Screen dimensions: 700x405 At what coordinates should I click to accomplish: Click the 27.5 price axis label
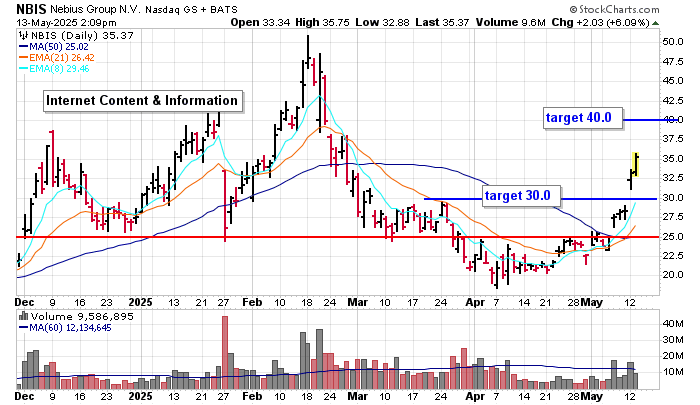[x=673, y=217]
